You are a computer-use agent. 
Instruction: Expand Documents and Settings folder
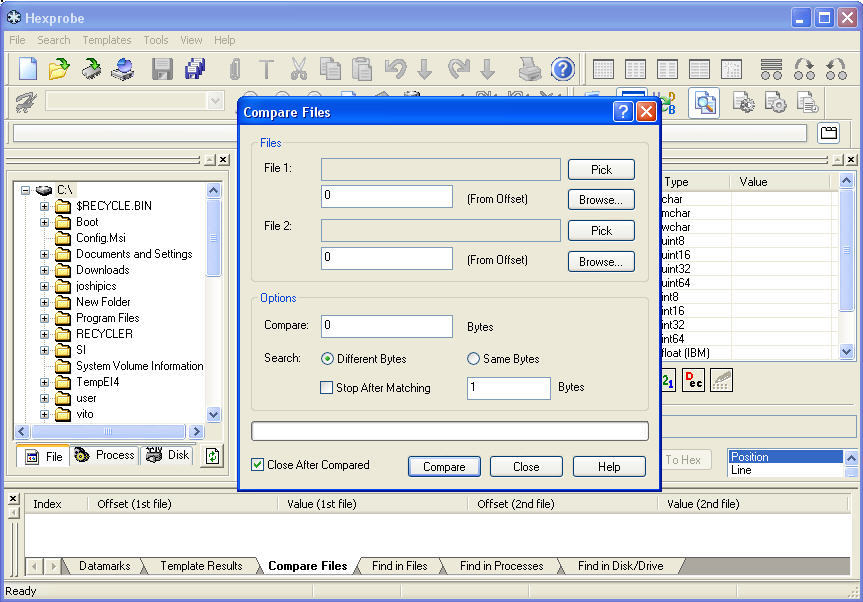pyautogui.click(x=45, y=254)
